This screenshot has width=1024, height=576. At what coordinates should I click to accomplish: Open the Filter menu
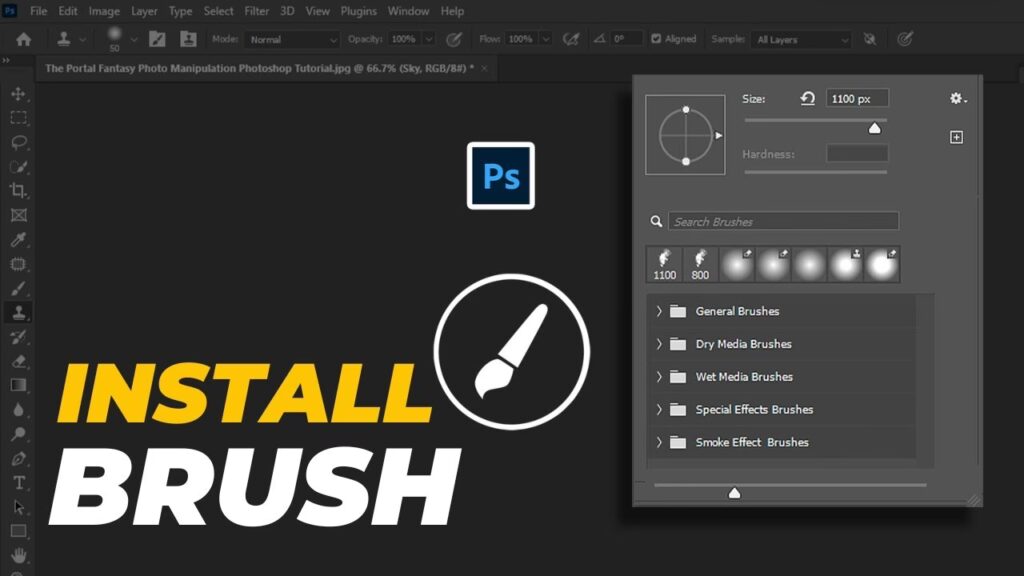[257, 11]
